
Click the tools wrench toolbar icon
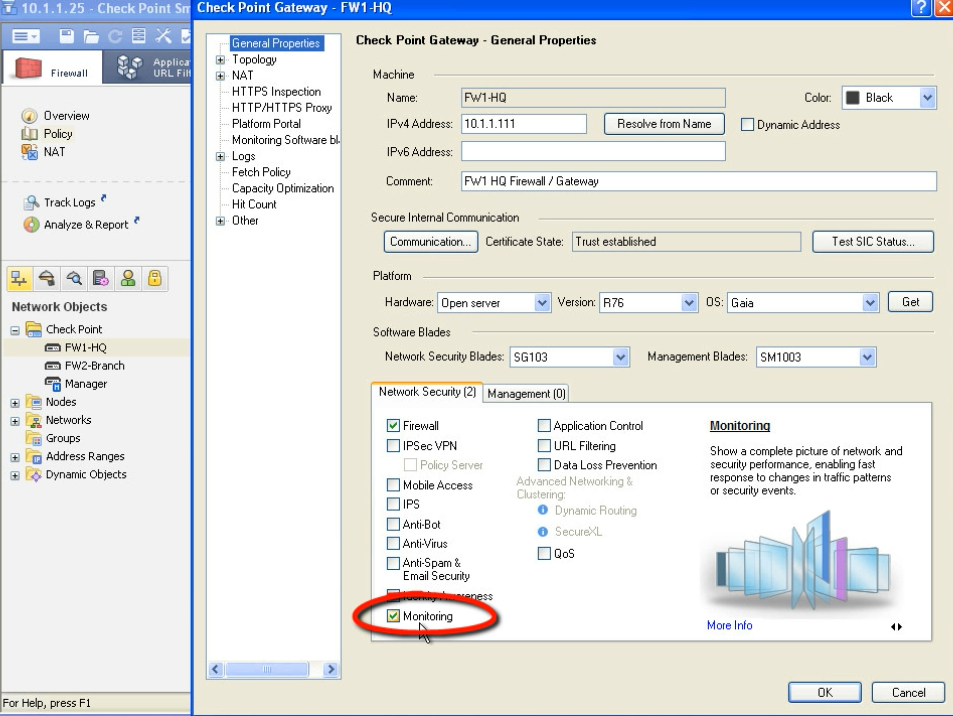pos(163,36)
